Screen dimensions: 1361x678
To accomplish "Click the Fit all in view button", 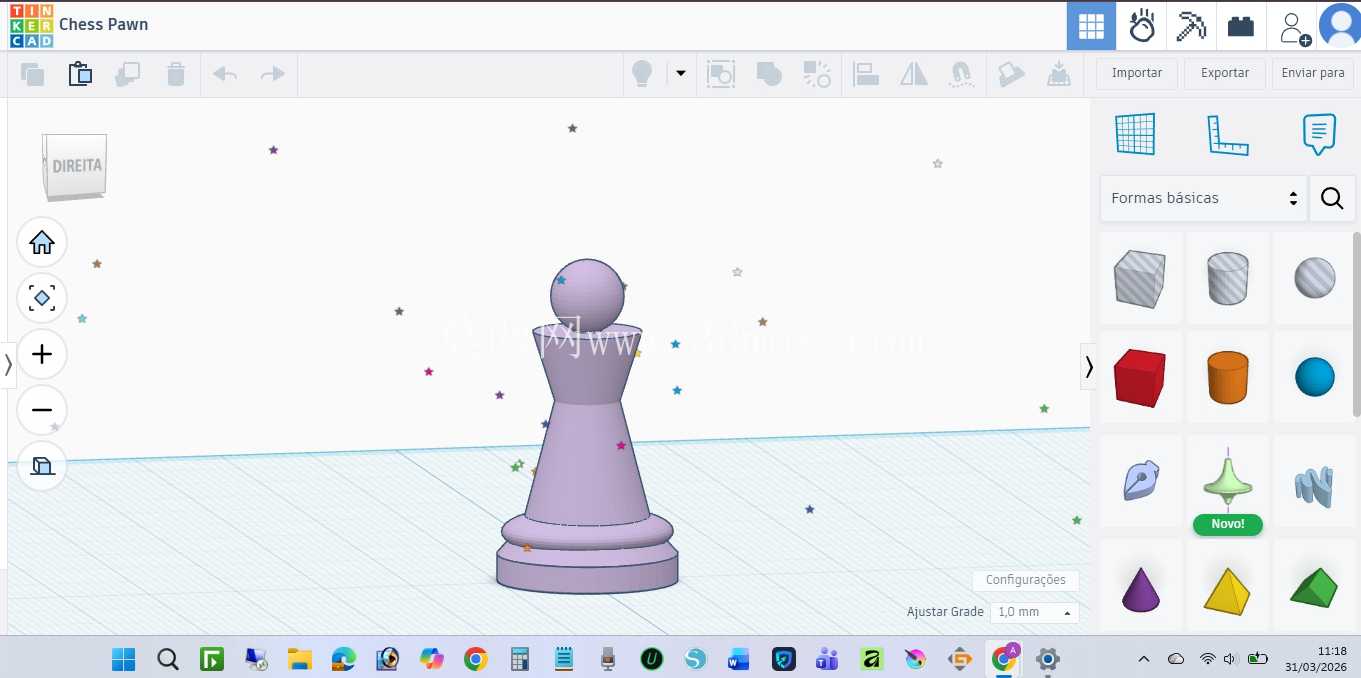I will pyautogui.click(x=42, y=298).
